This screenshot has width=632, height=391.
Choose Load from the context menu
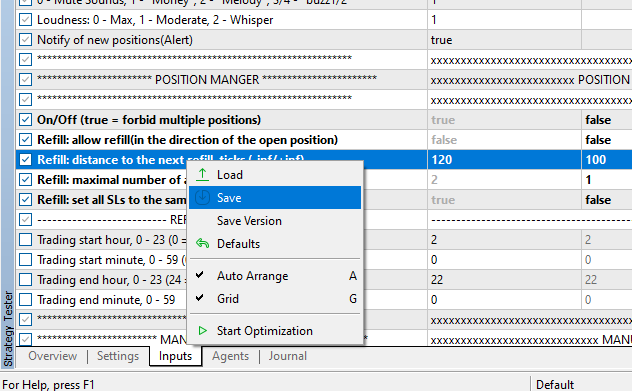[x=275, y=175]
